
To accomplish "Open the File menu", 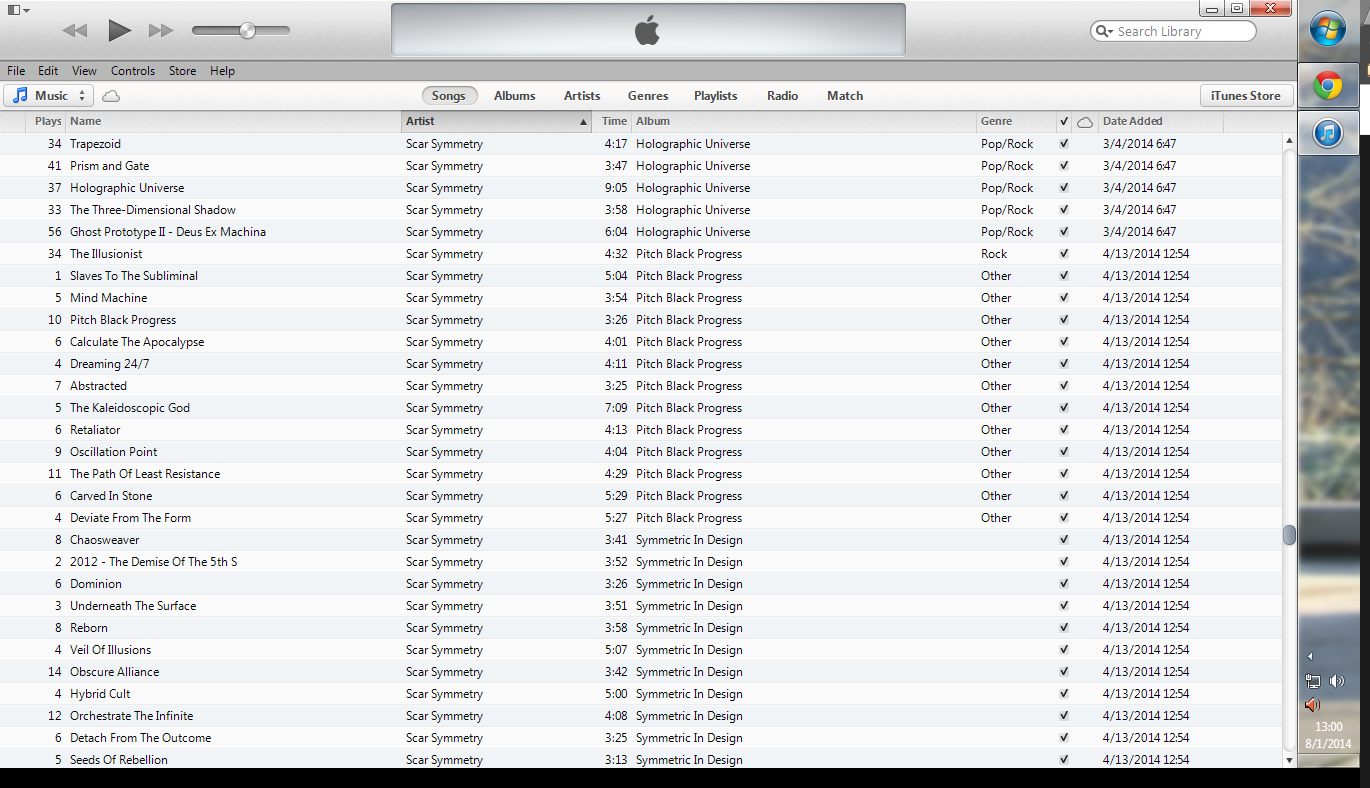I will click(16, 71).
